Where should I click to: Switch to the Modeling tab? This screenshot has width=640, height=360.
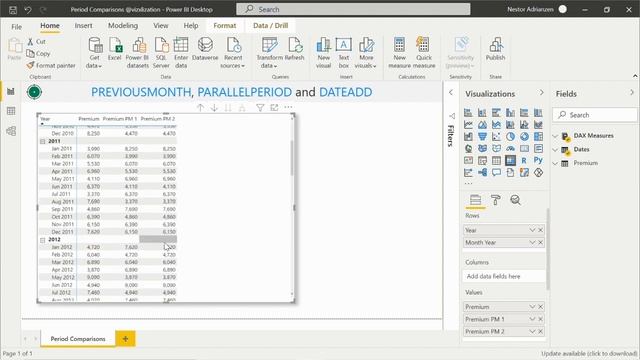click(x=123, y=25)
